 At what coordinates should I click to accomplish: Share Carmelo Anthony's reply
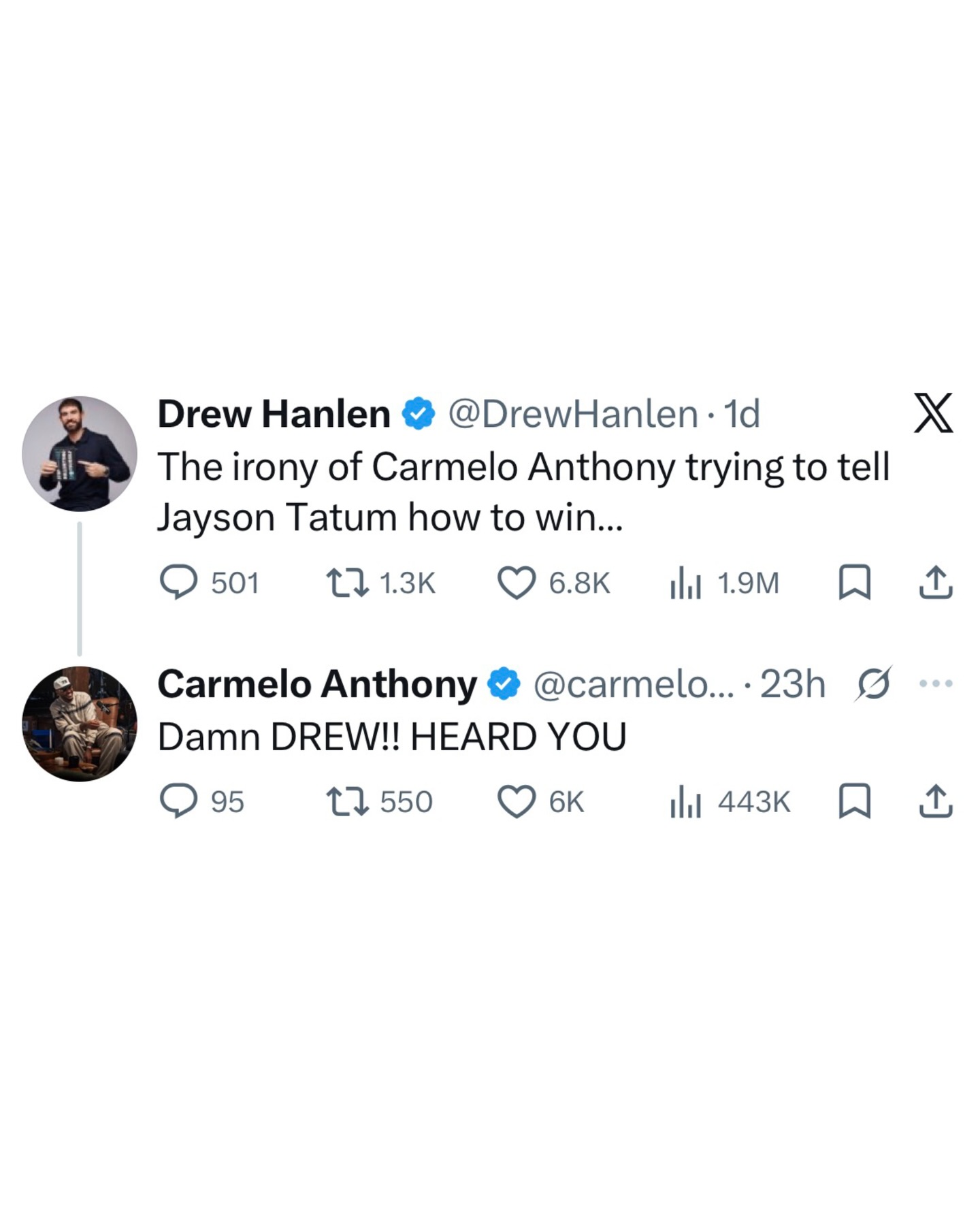coord(936,801)
